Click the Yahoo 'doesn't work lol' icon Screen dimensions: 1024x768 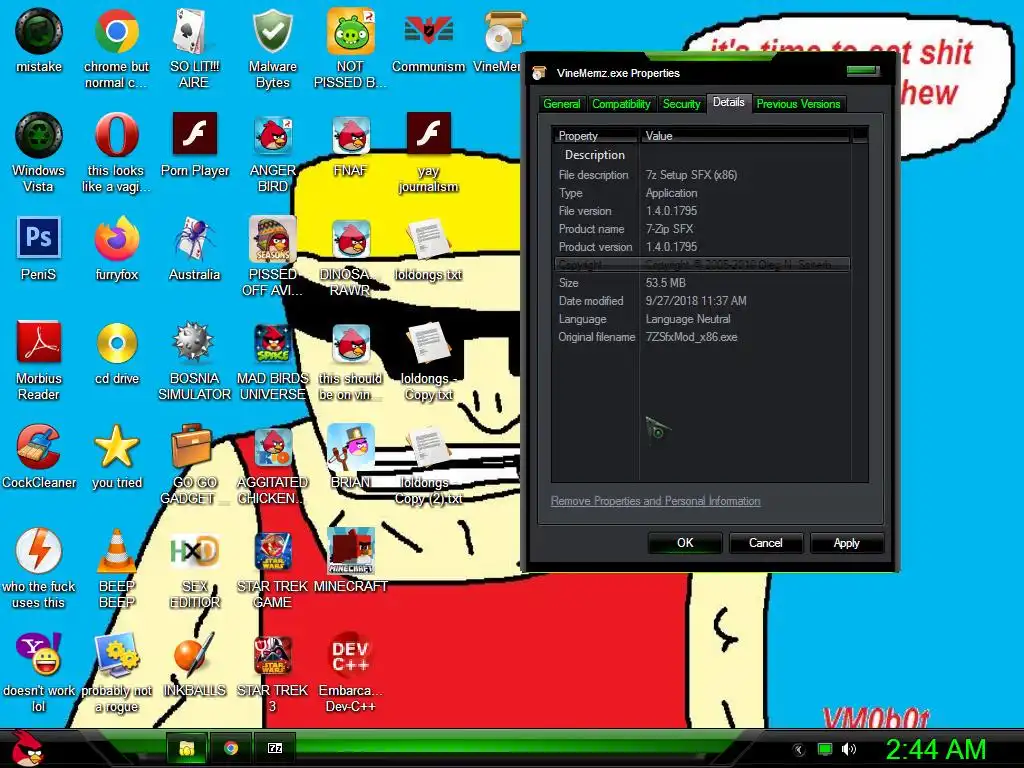(39, 673)
